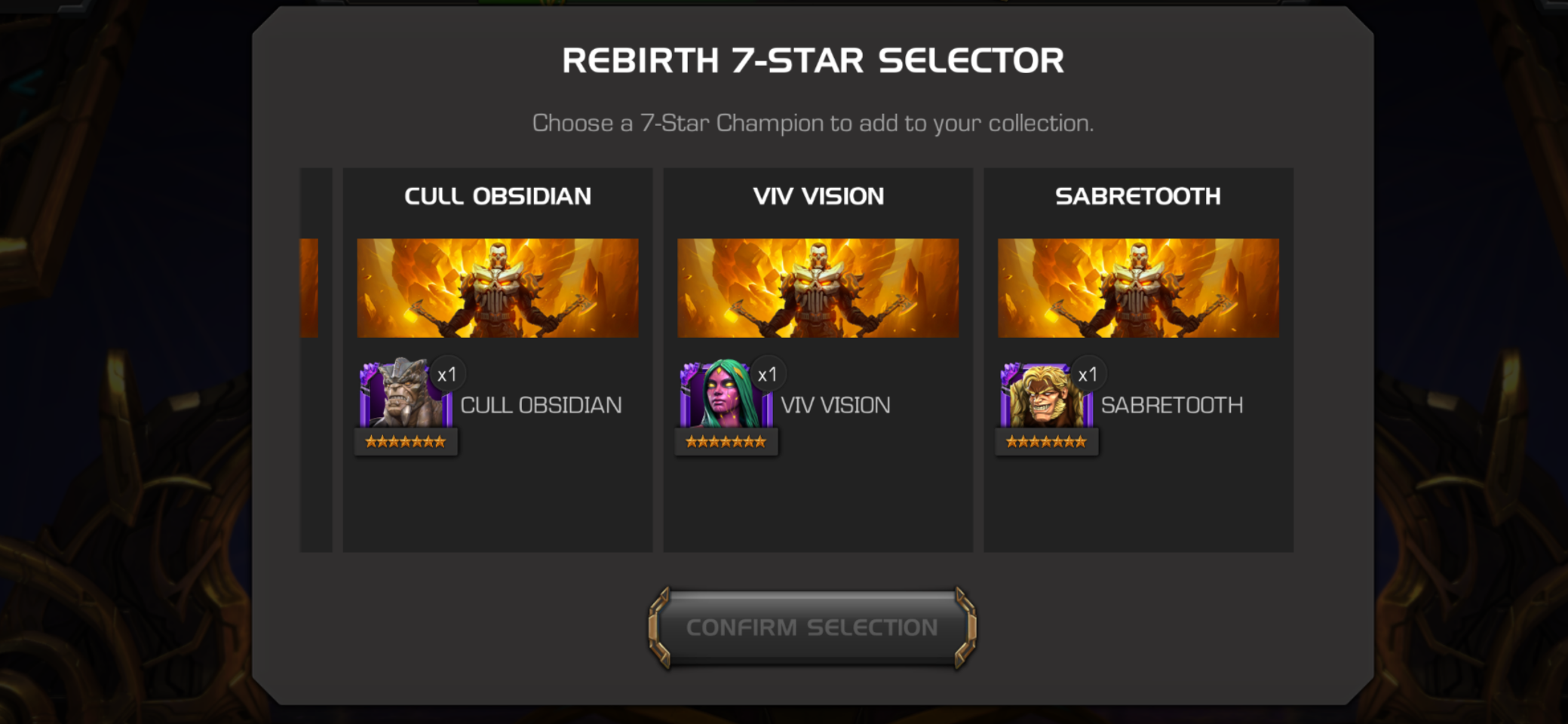Viewport: 1568px width, 724px height.
Task: Select the Viv Vision champion portrait icon
Action: tap(726, 394)
